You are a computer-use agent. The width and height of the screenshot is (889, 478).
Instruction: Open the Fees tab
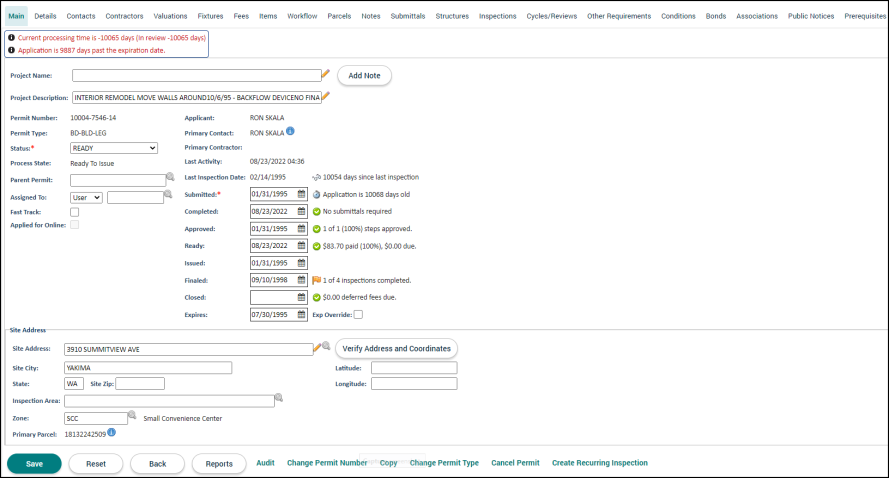pyautogui.click(x=241, y=16)
